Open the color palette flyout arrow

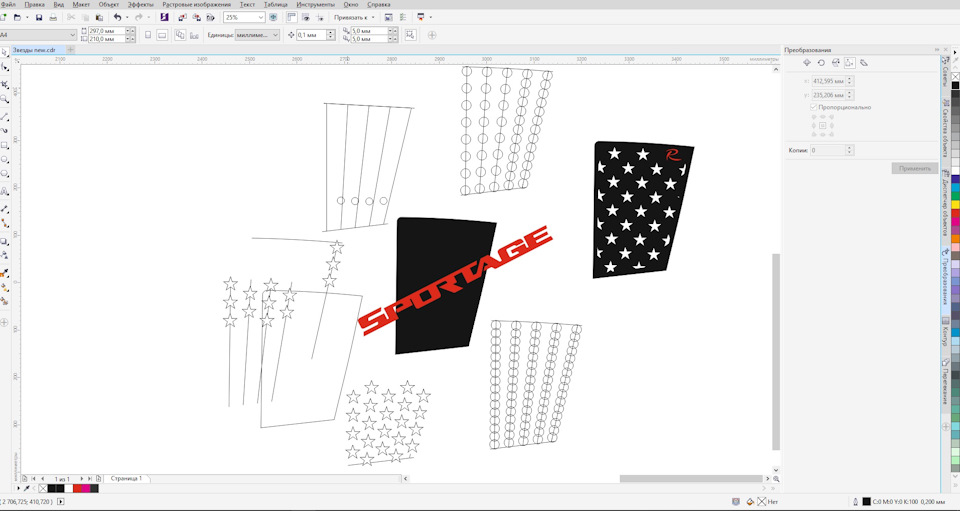click(956, 53)
